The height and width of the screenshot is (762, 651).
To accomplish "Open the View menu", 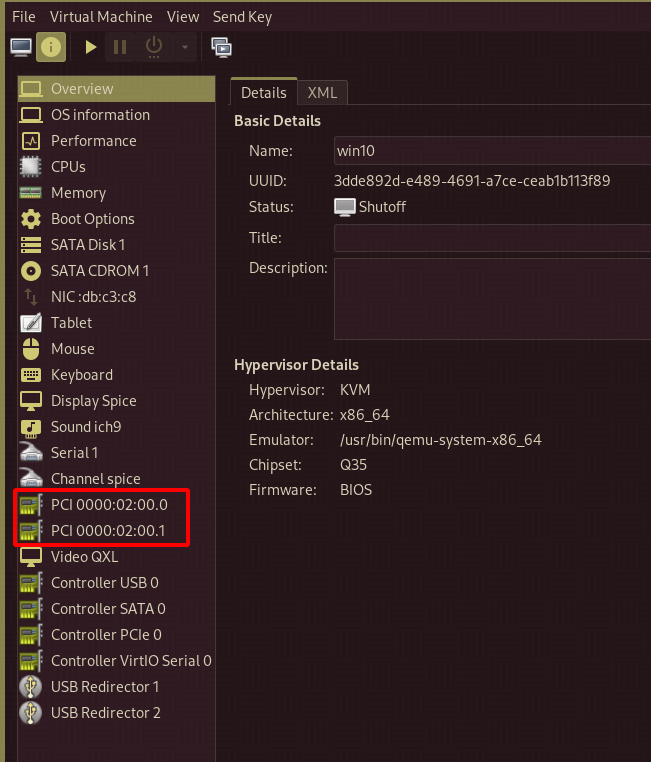I will point(183,17).
